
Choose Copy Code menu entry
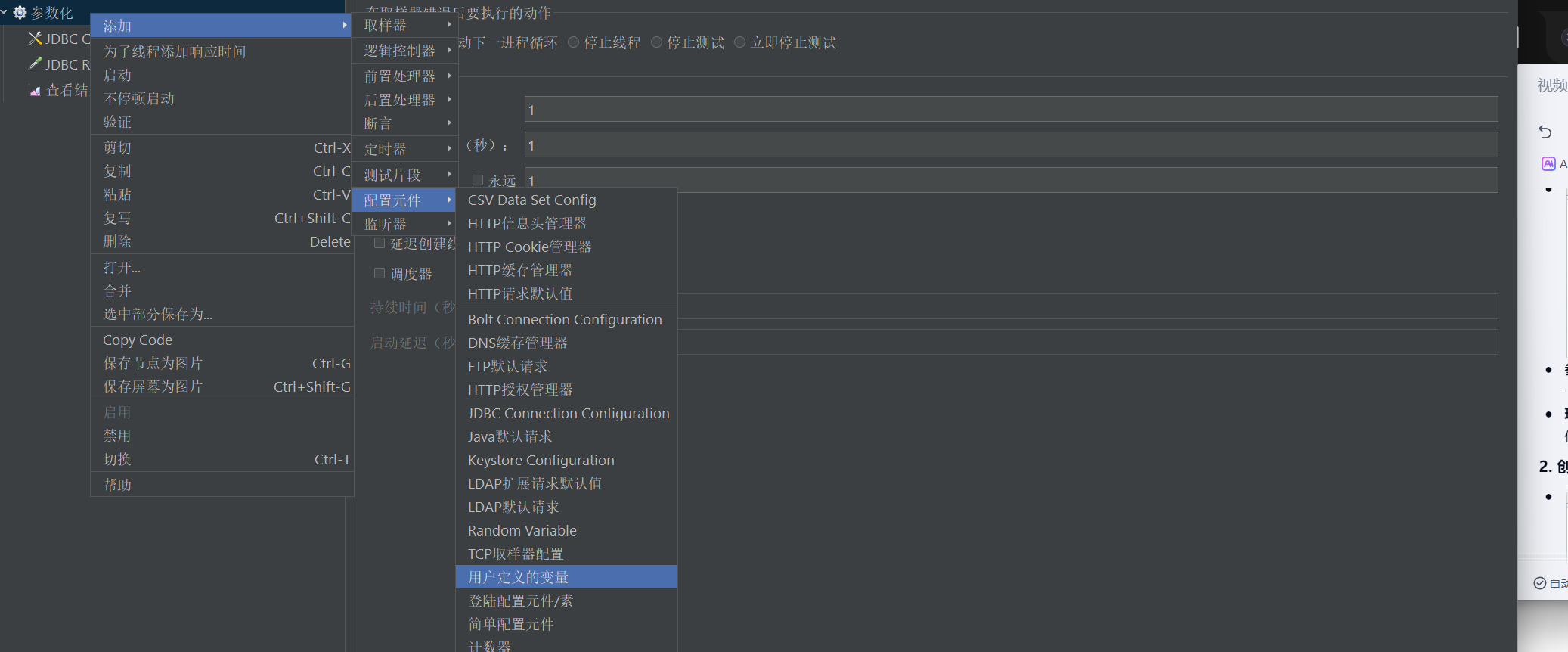point(222,340)
